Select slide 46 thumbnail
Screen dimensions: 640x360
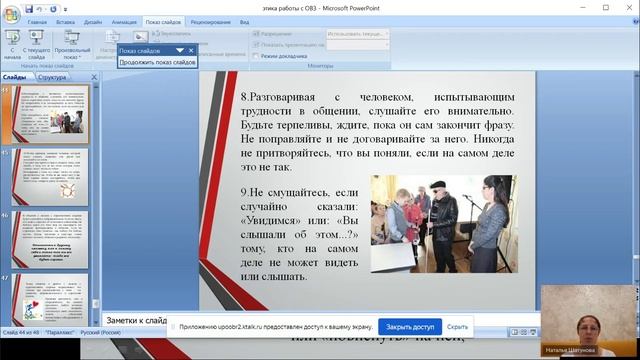tap(50, 240)
